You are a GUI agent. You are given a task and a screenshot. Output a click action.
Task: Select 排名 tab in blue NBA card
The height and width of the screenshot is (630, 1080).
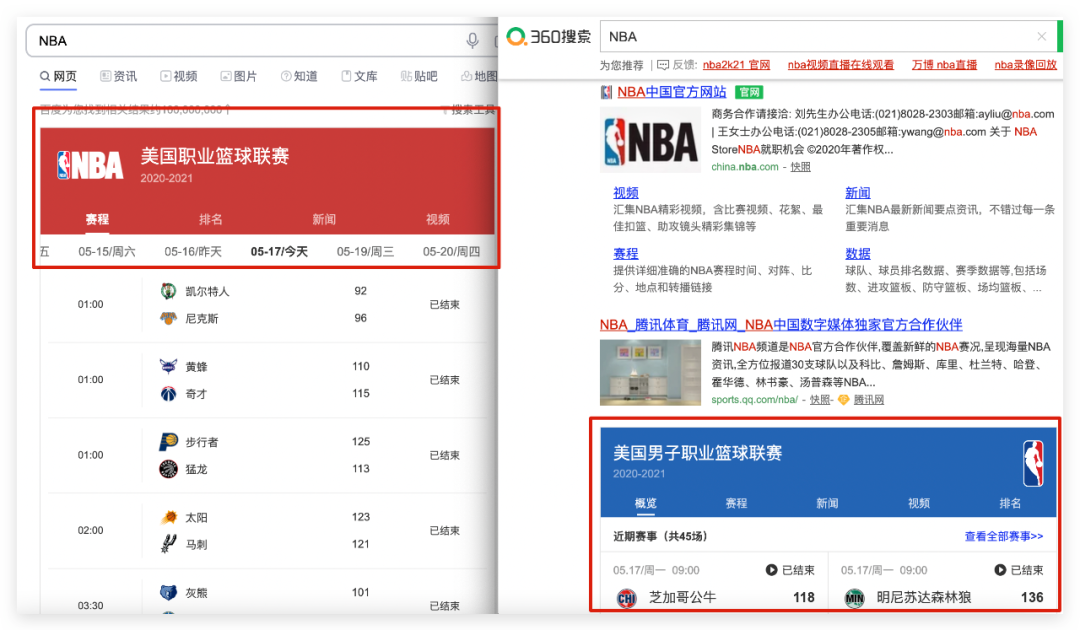(1010, 503)
